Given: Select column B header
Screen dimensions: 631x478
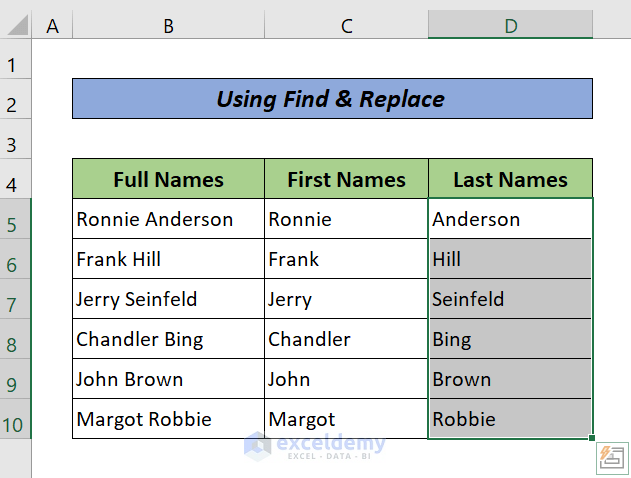Looking at the screenshot, I should click(x=168, y=27).
